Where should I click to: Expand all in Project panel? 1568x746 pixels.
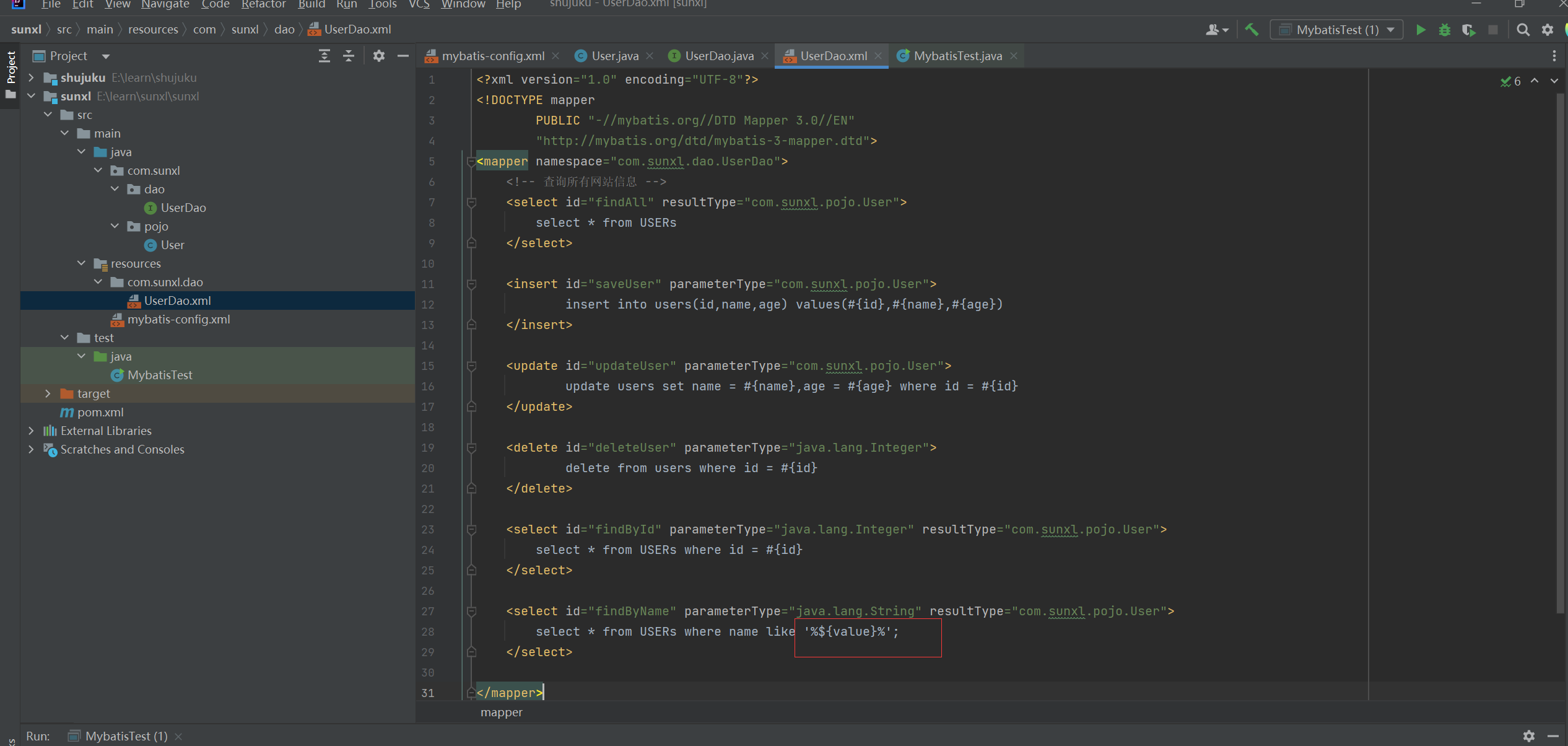point(324,56)
